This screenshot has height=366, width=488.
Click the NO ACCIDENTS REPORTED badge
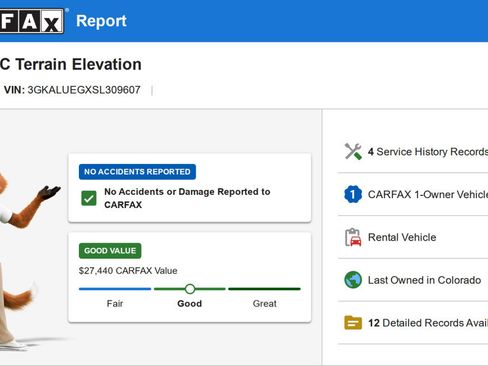tap(137, 172)
